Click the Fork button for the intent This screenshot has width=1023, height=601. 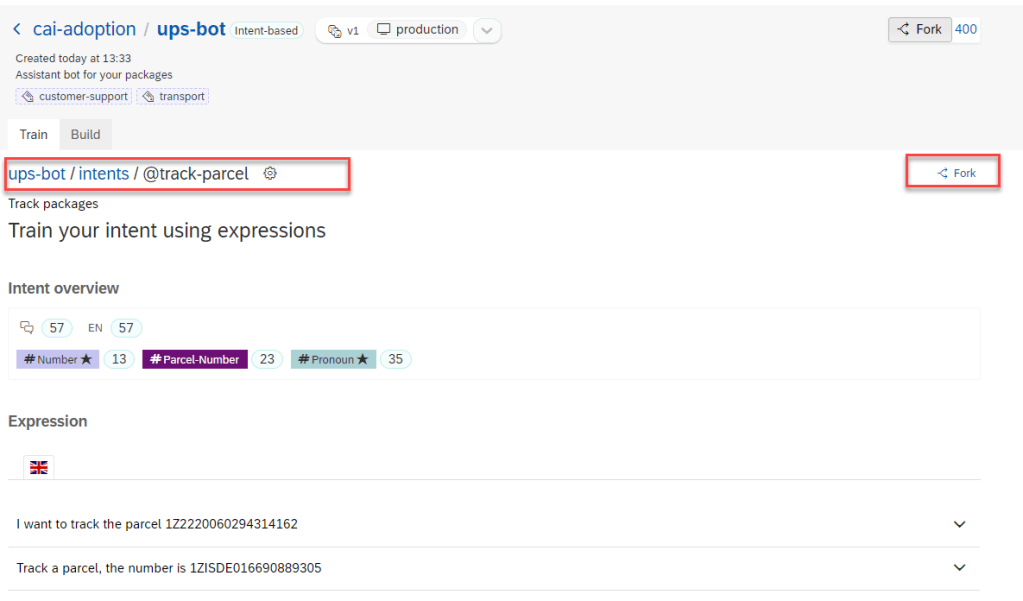coord(955,173)
